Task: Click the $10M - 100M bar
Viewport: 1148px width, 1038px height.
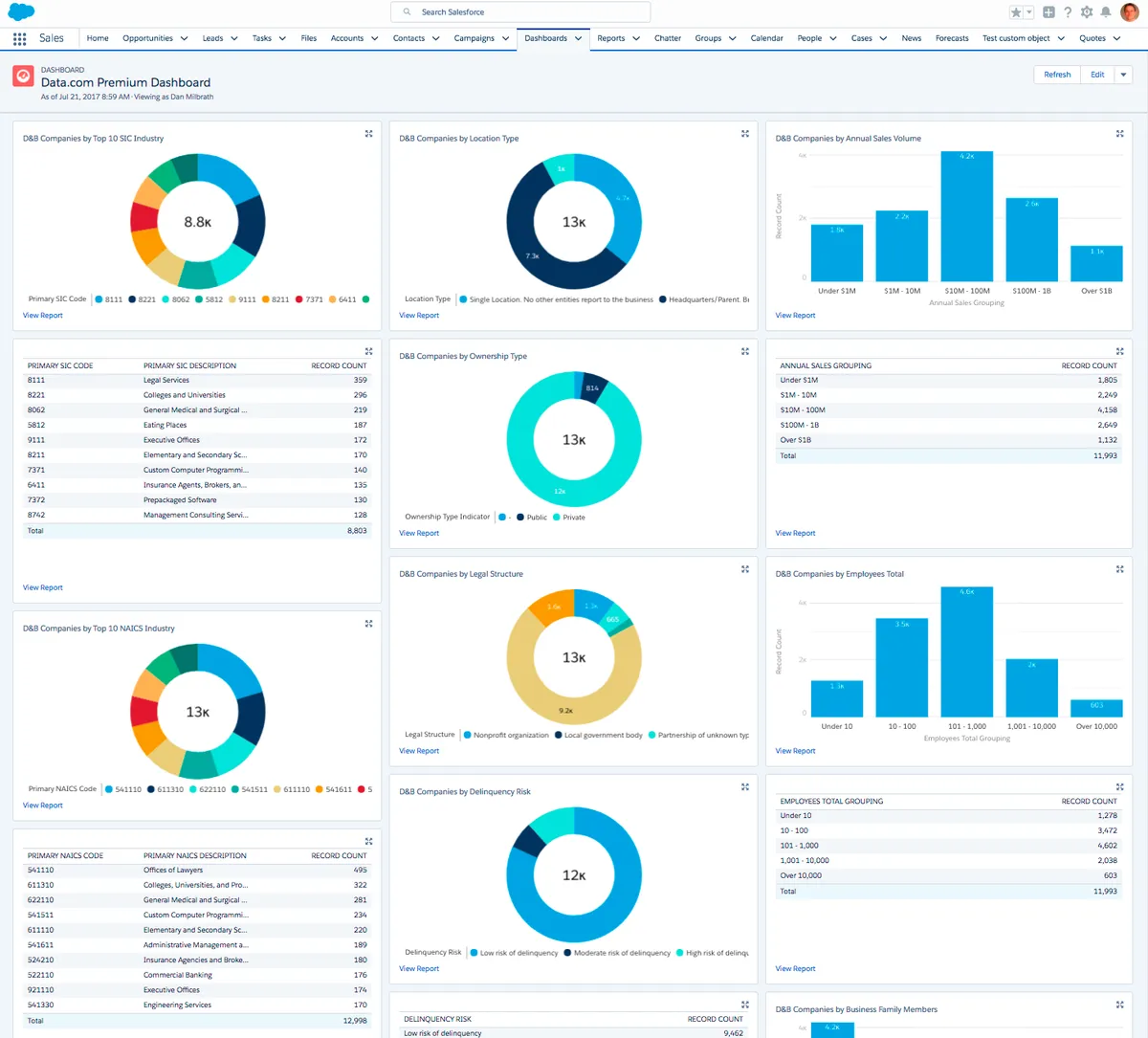Action: [967, 216]
